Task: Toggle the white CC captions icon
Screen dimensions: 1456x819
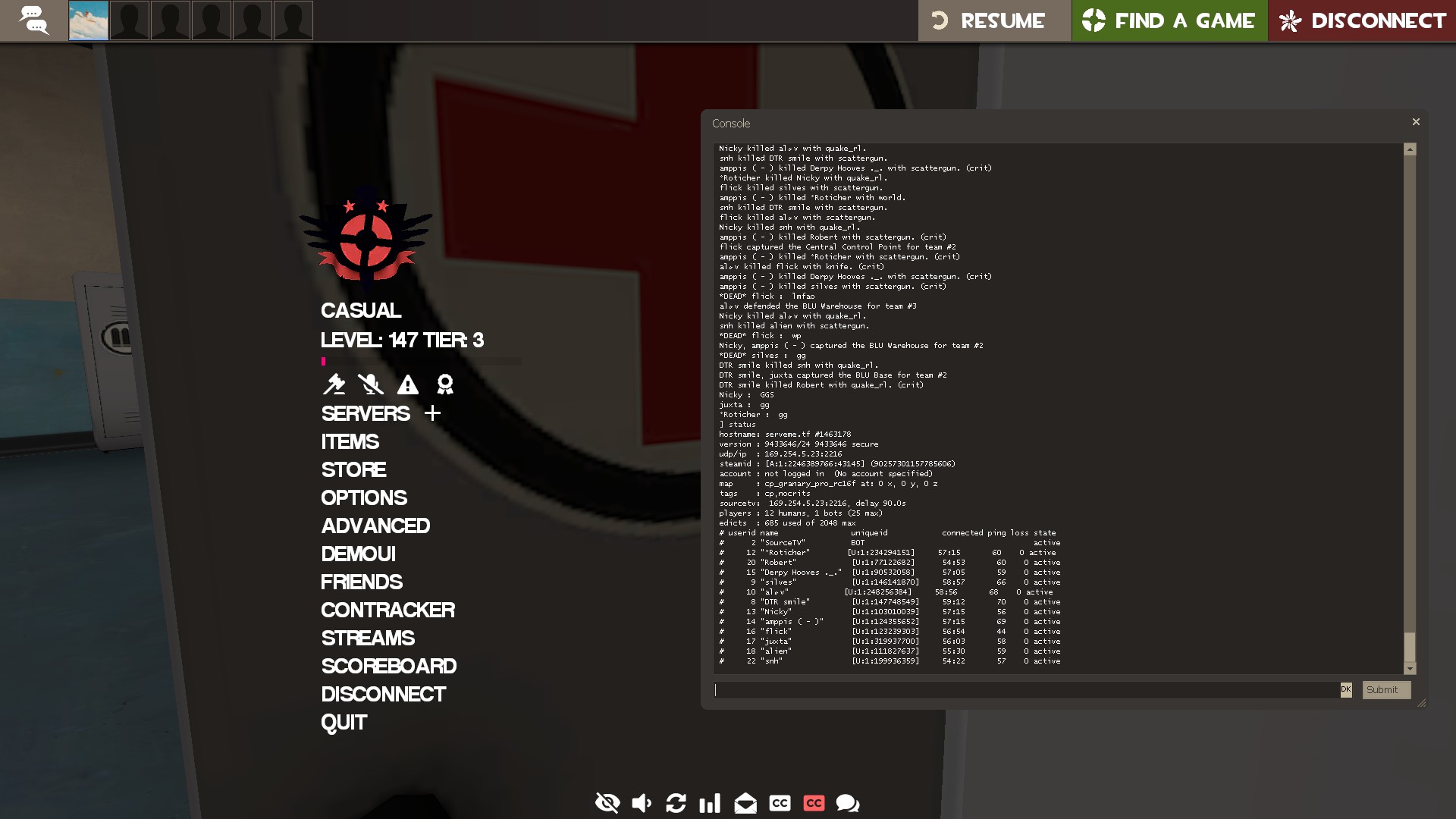Action: tap(780, 803)
